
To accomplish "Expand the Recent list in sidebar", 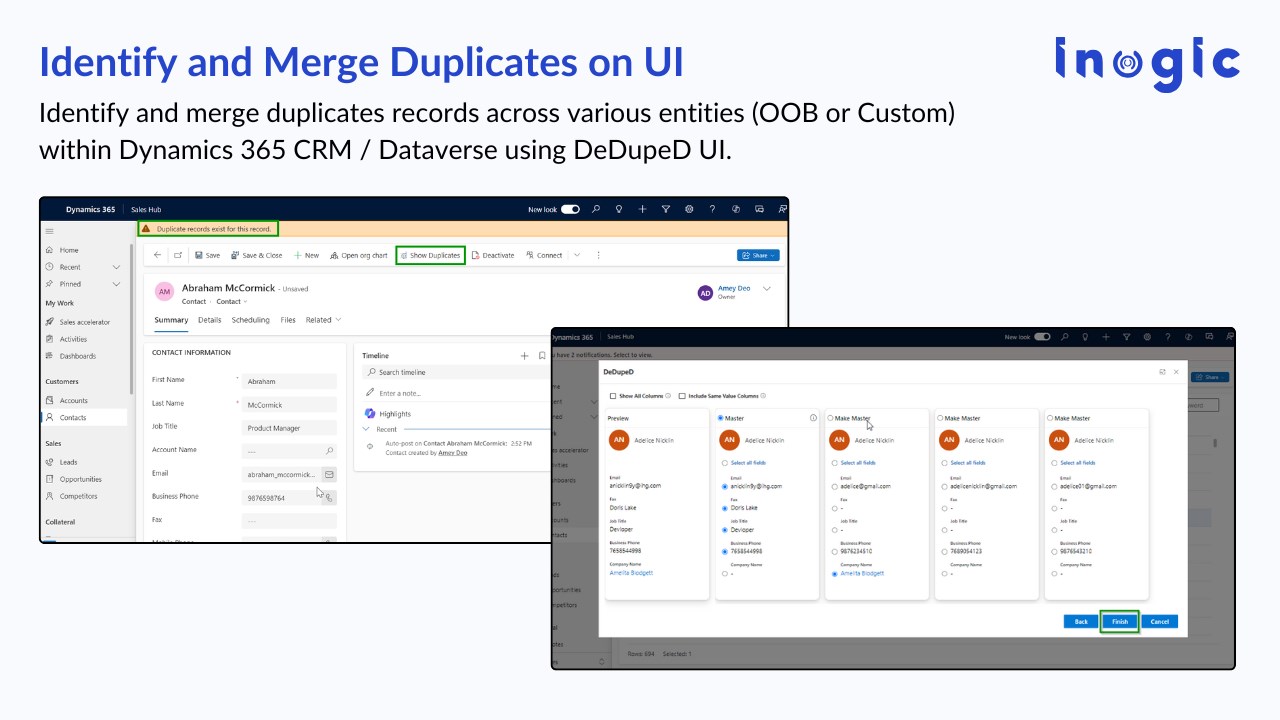I will coord(116,267).
